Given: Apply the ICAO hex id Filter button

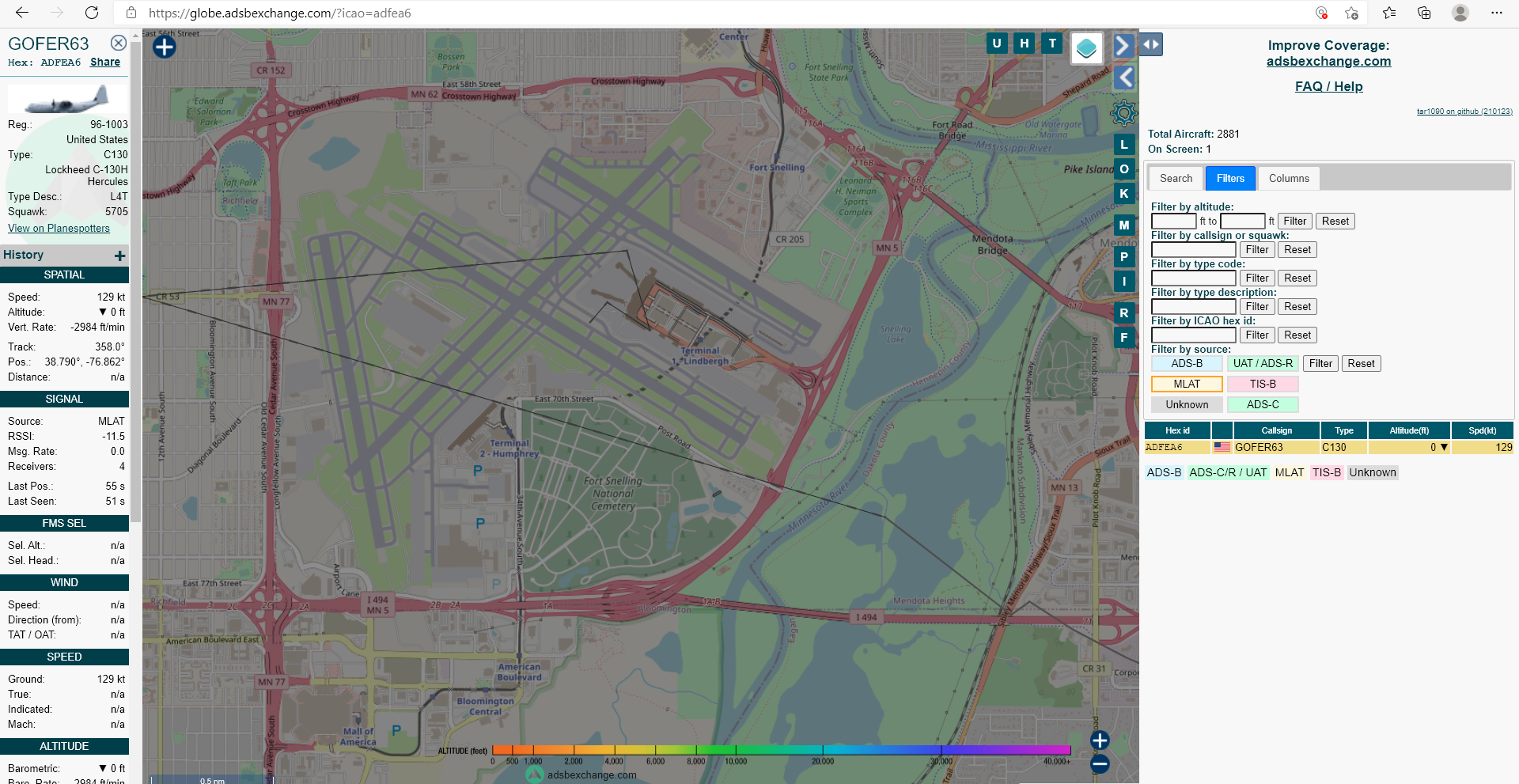Looking at the screenshot, I should pos(1257,335).
